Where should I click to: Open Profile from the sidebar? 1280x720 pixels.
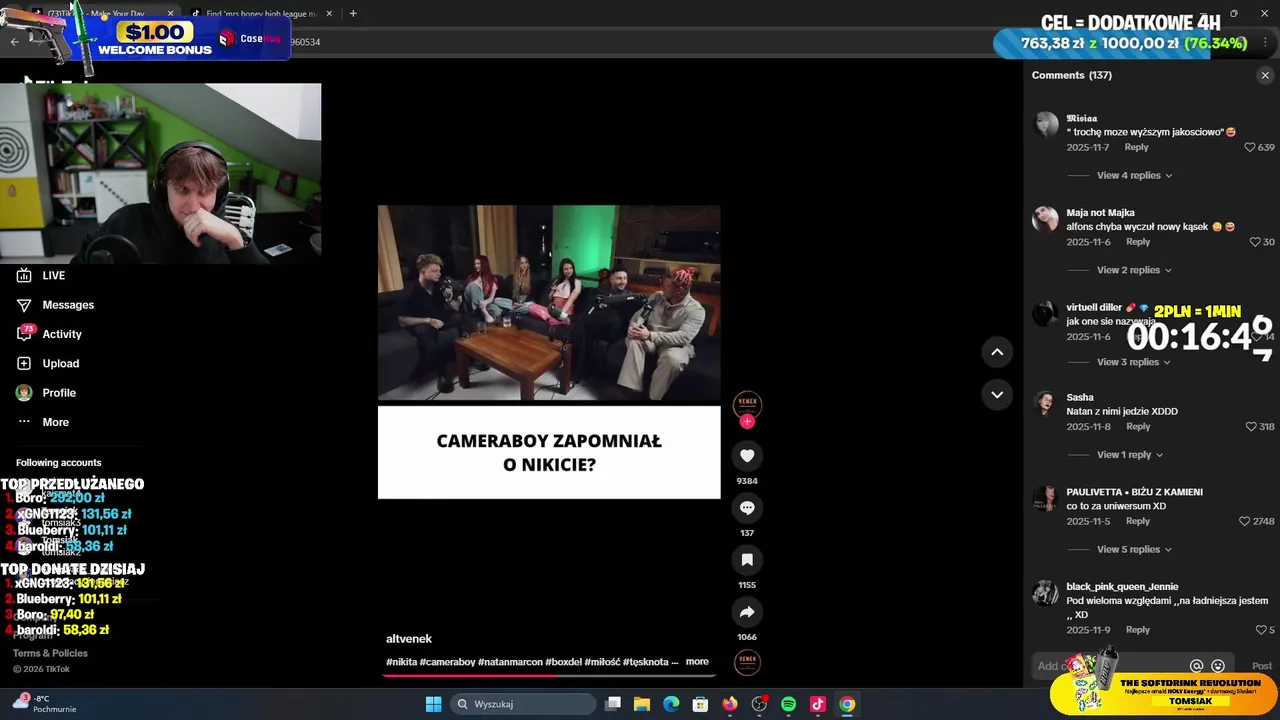[45, 393]
